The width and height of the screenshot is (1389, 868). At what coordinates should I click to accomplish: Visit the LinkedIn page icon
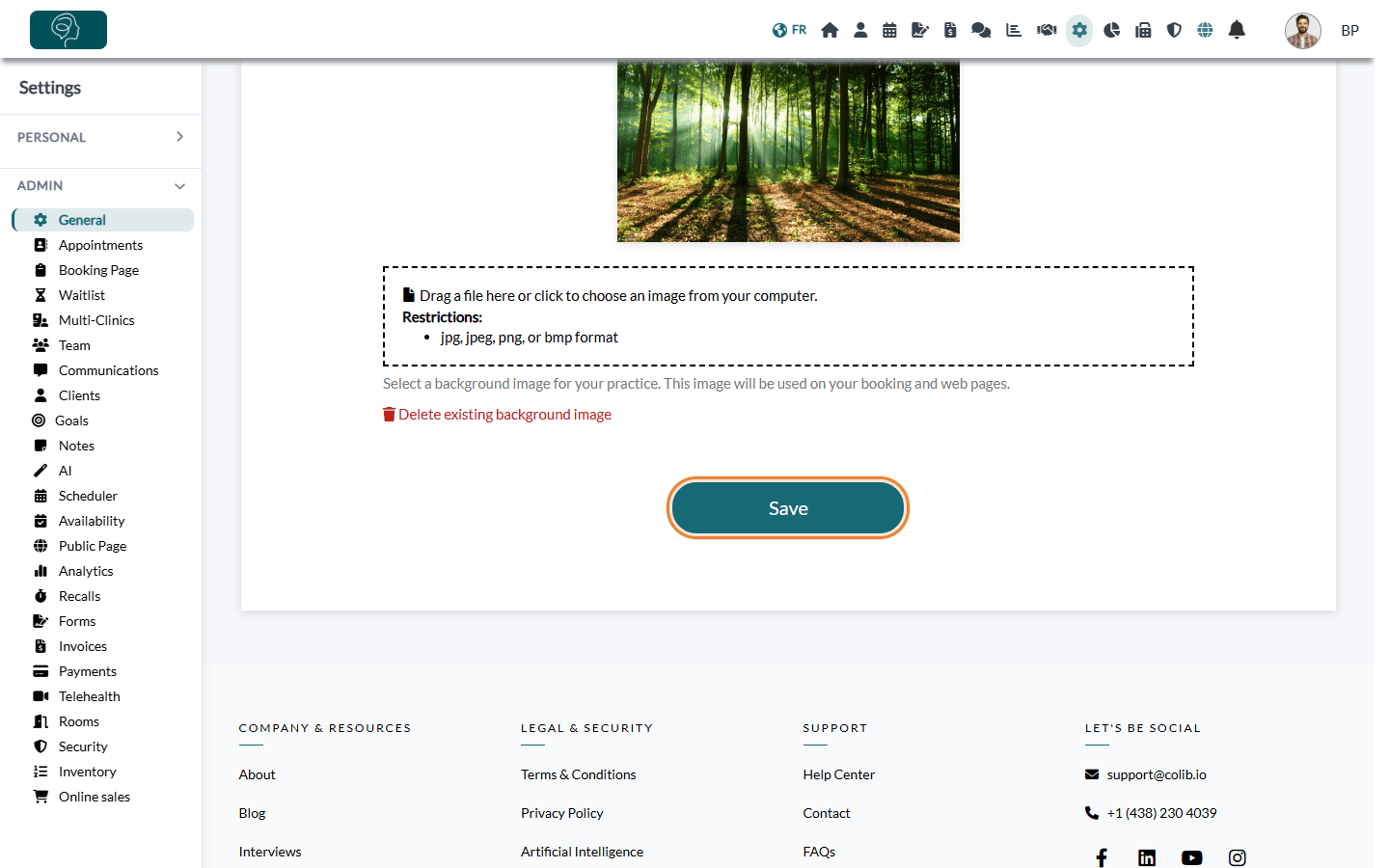pos(1147,857)
